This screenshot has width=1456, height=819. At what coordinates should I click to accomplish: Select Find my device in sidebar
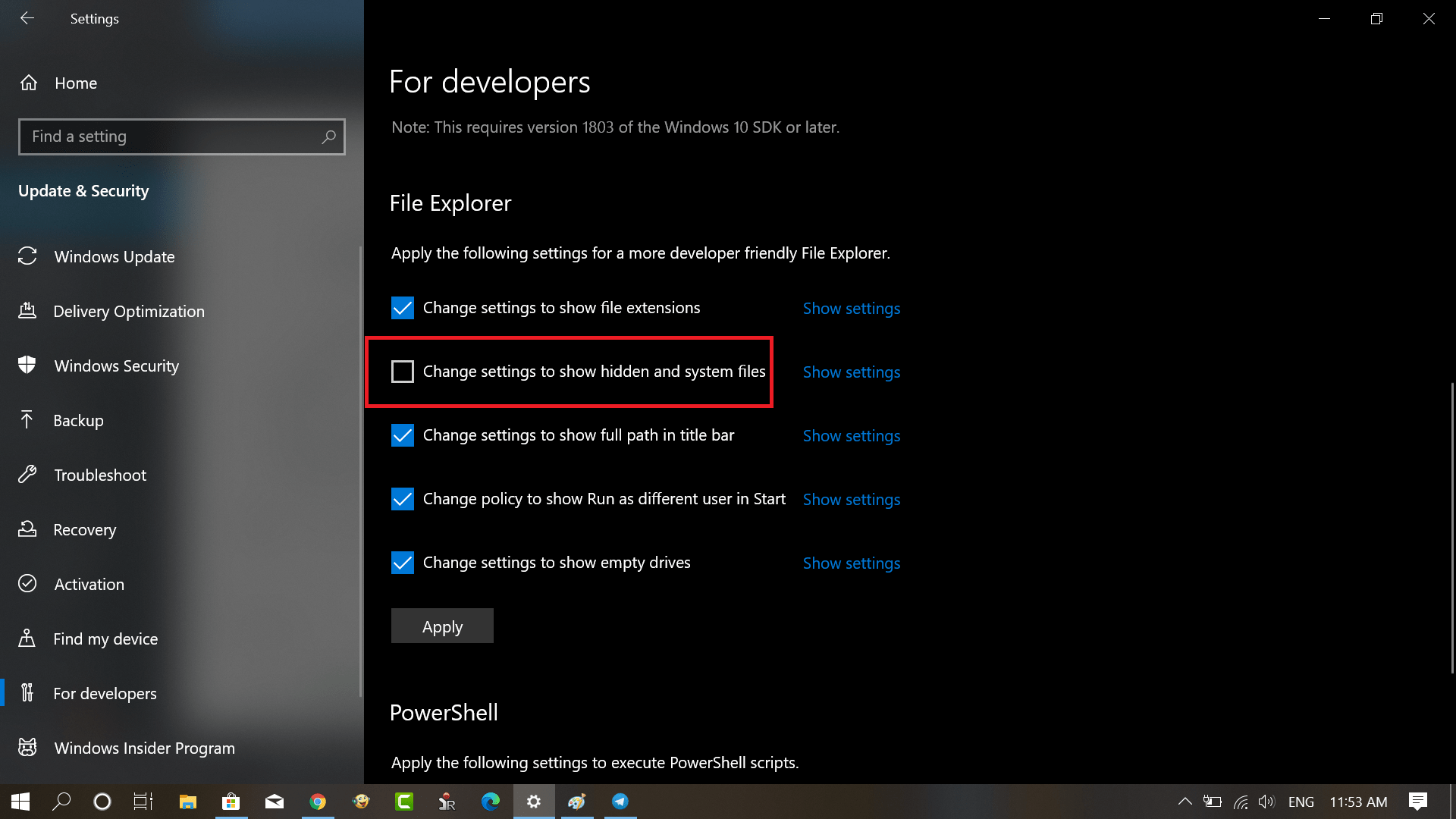point(180,639)
